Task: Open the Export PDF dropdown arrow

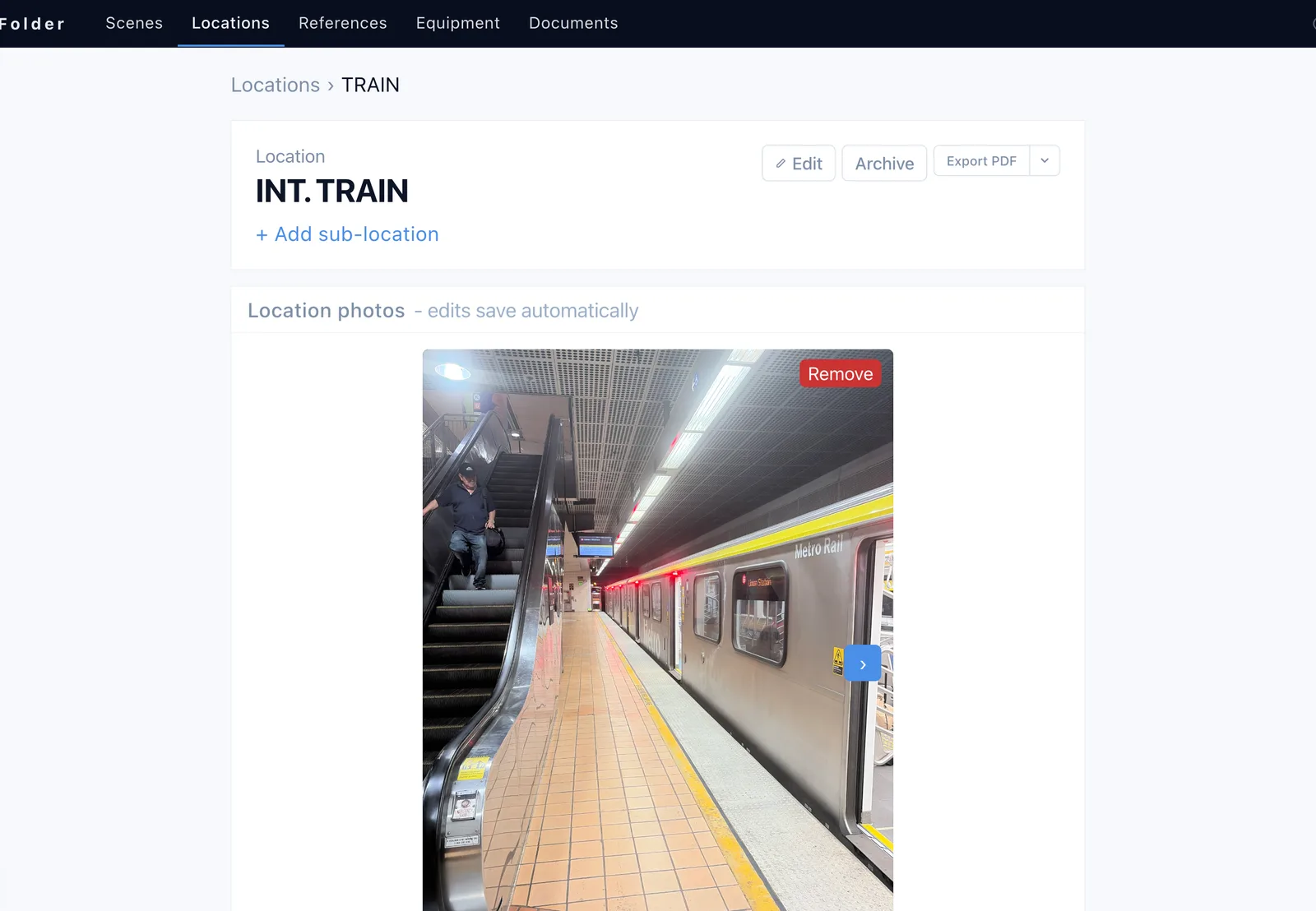Action: tap(1045, 161)
